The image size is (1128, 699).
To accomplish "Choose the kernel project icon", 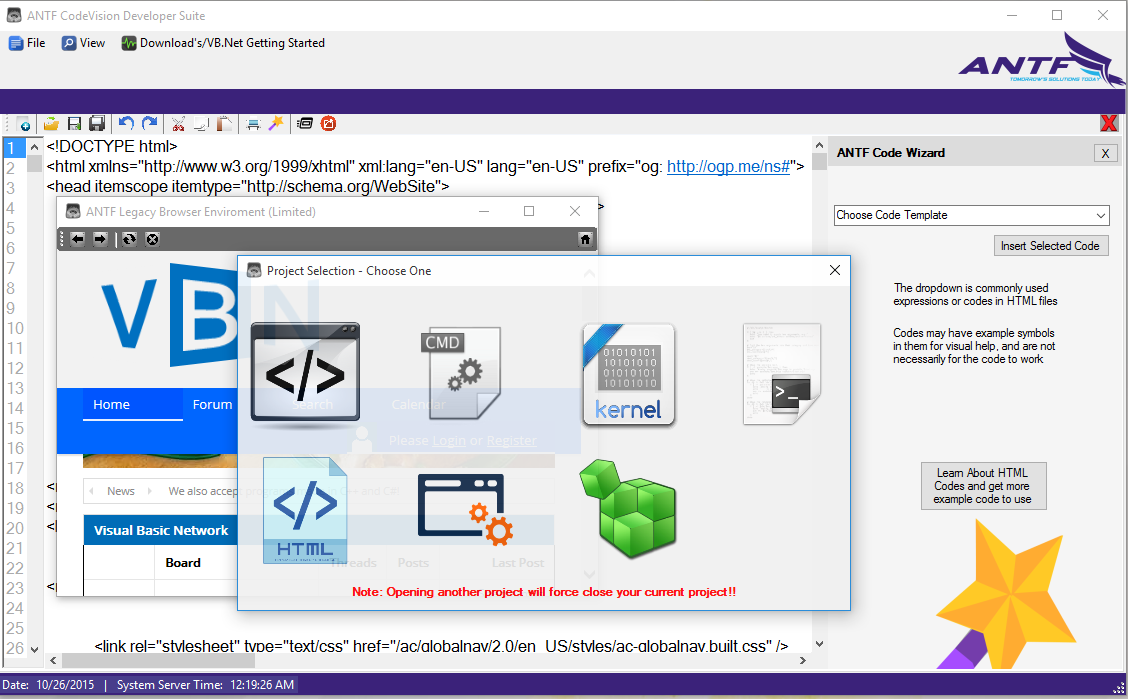I will 629,373.
